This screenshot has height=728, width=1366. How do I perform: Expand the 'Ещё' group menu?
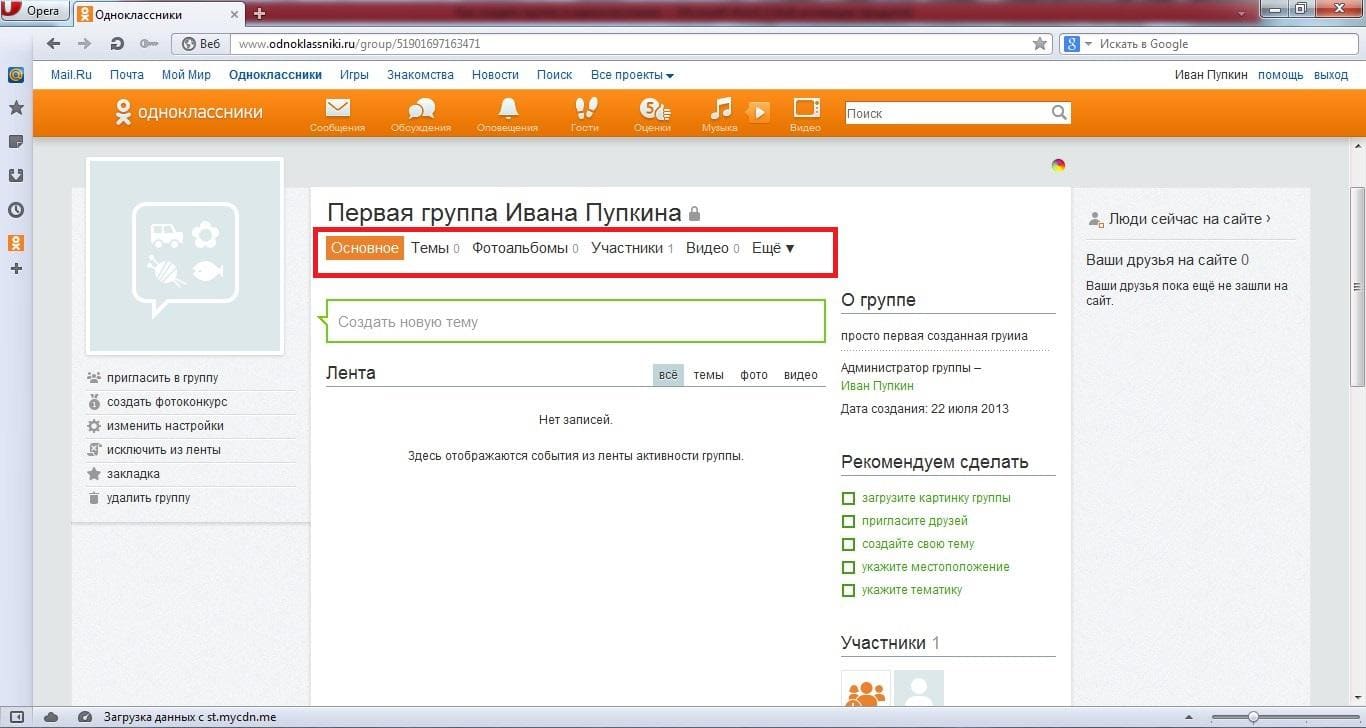pyautogui.click(x=773, y=248)
